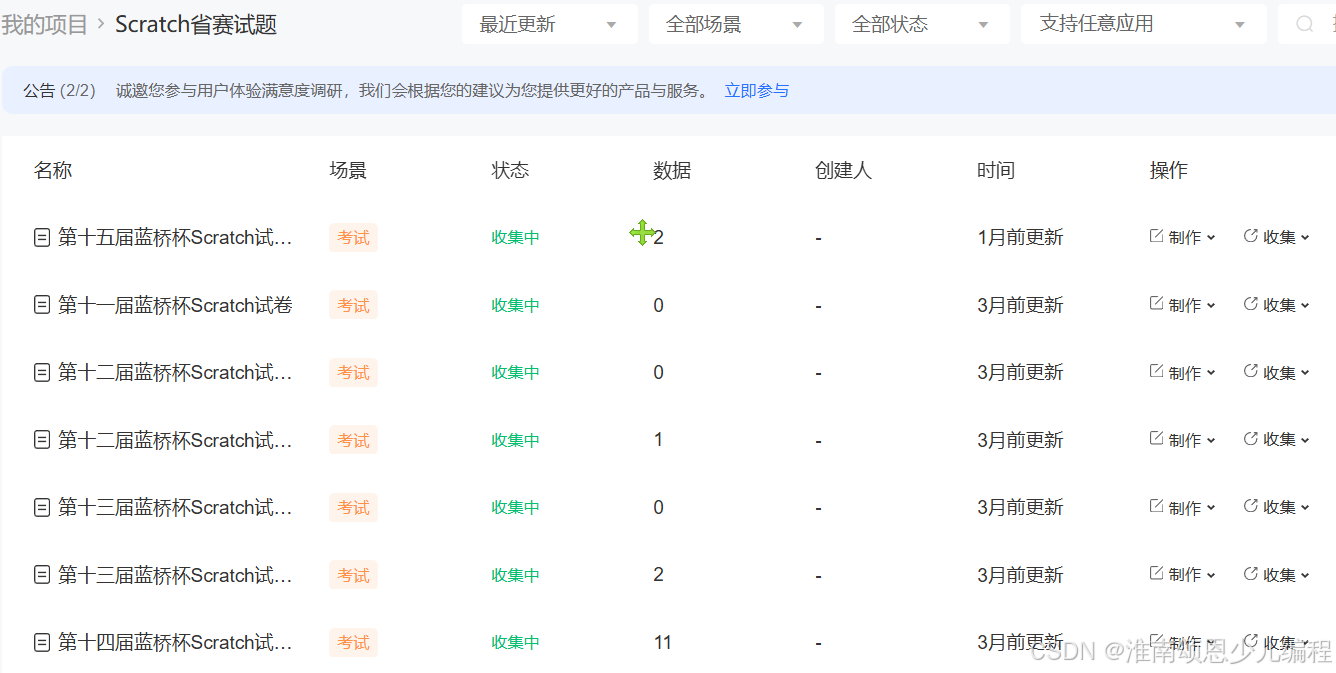1336x673 pixels.
Task: Click the 公告 (2/2) announcement label
Action: point(59,91)
